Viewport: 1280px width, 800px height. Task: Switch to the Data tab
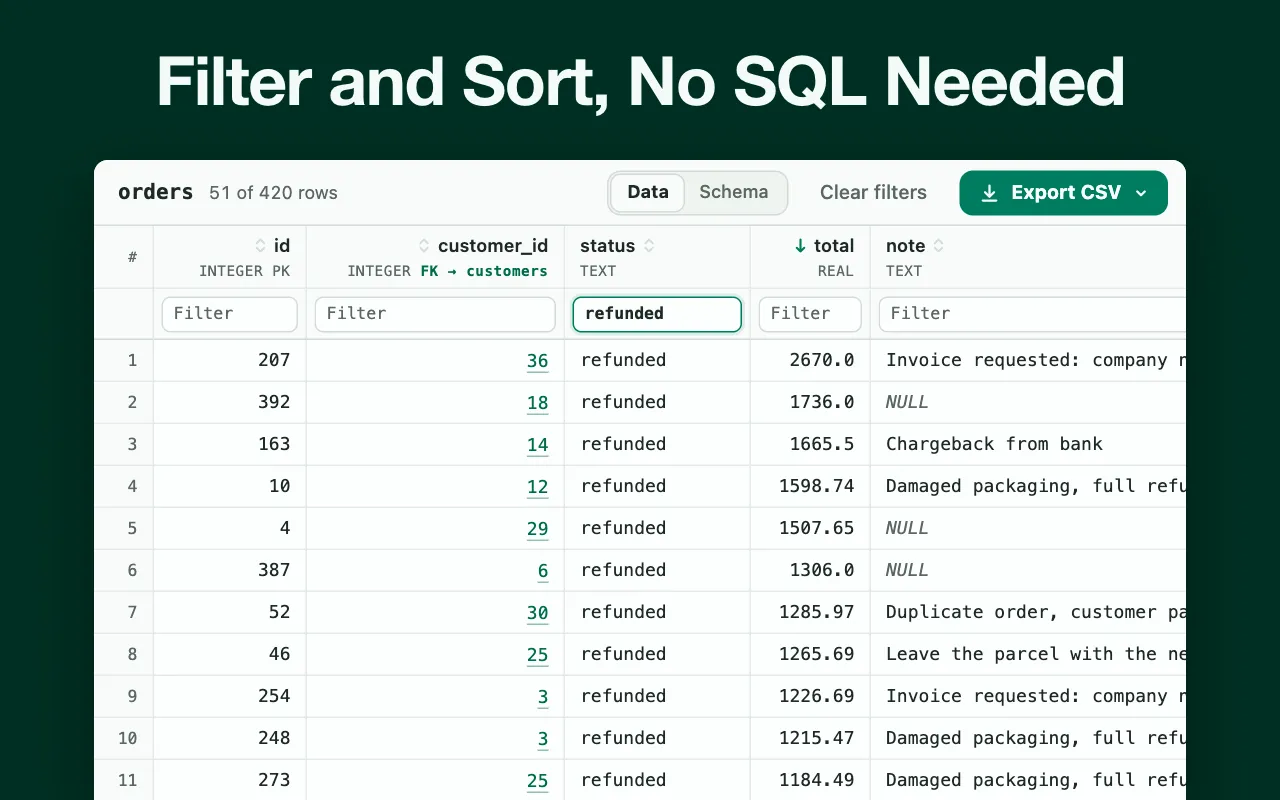click(648, 192)
